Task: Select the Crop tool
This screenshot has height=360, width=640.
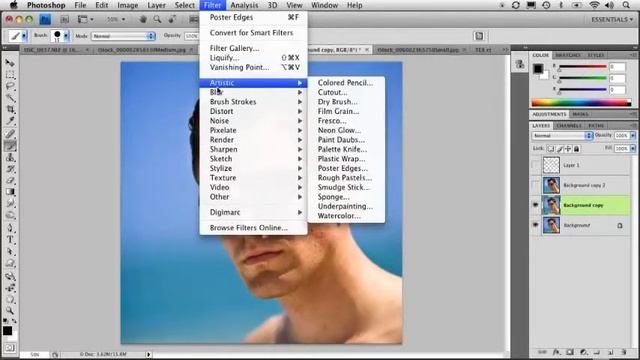Action: [x=10, y=109]
